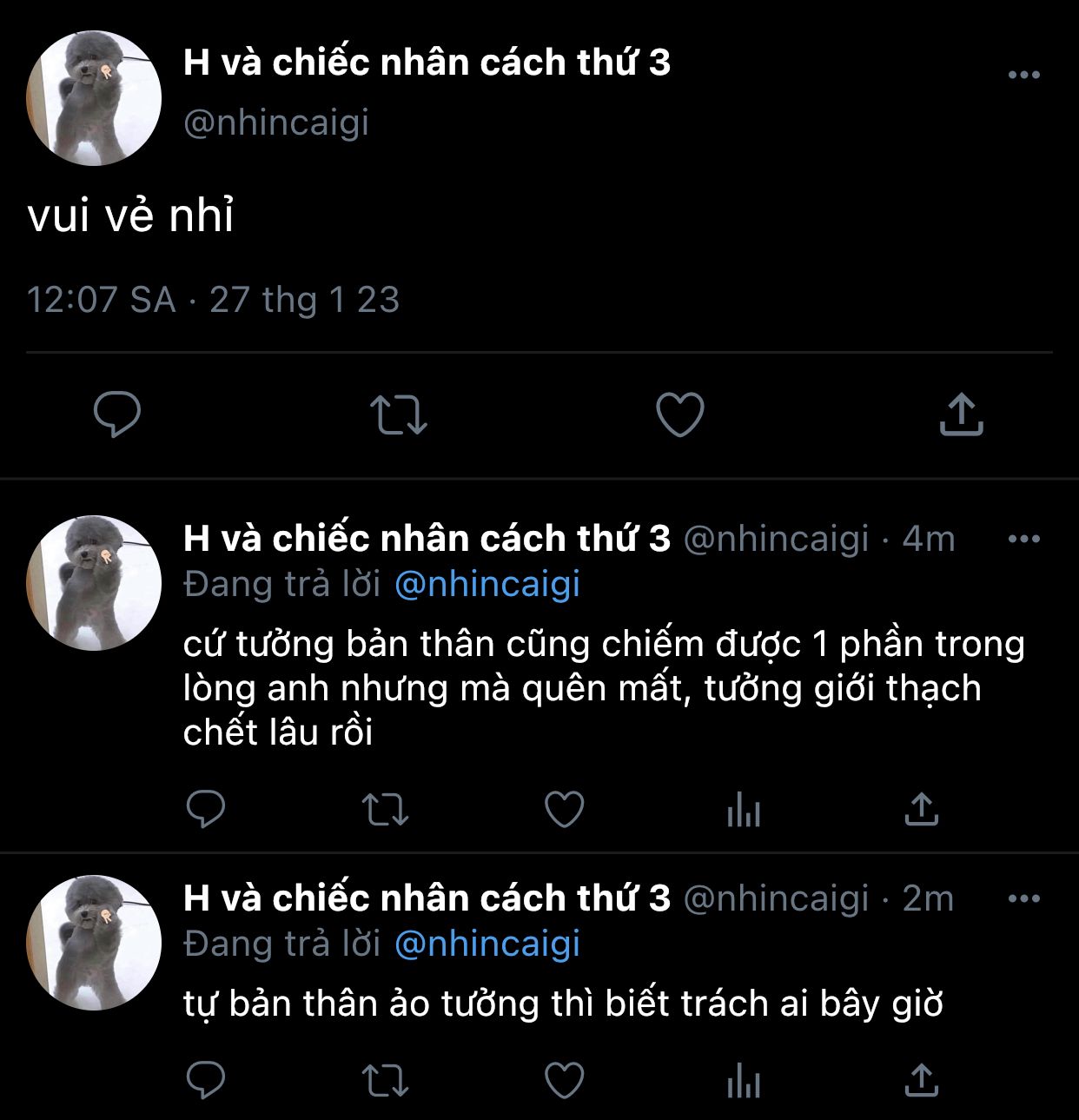The image size is (1079, 1120).
Task: Open reply on the main "vui vẻ nhỉ" tweet
Action: [117, 414]
